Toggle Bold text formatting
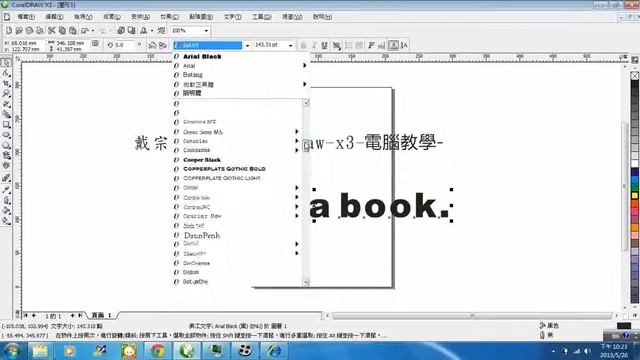This screenshot has width=640, height=360. 303,45
